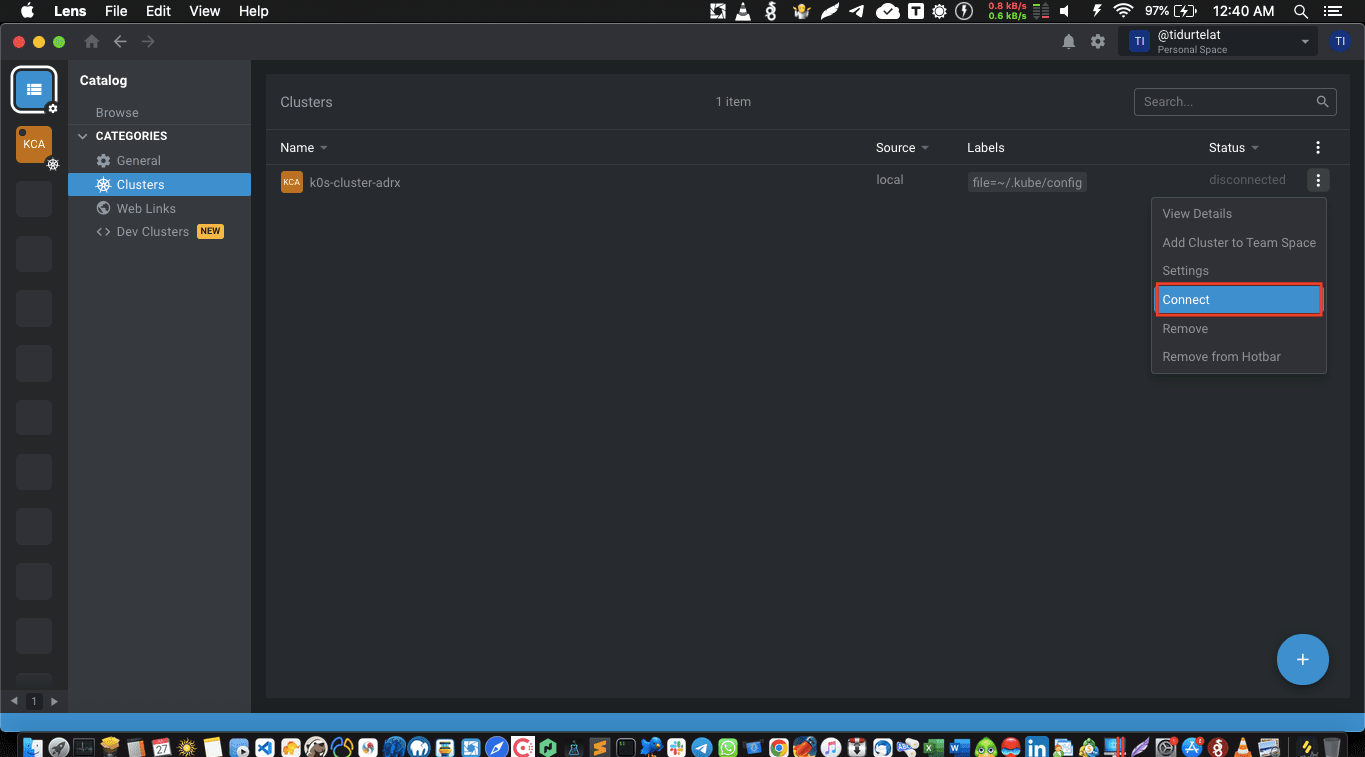The image size is (1365, 757).
Task: Sort by Source column arrow
Action: pyautogui.click(x=925, y=148)
